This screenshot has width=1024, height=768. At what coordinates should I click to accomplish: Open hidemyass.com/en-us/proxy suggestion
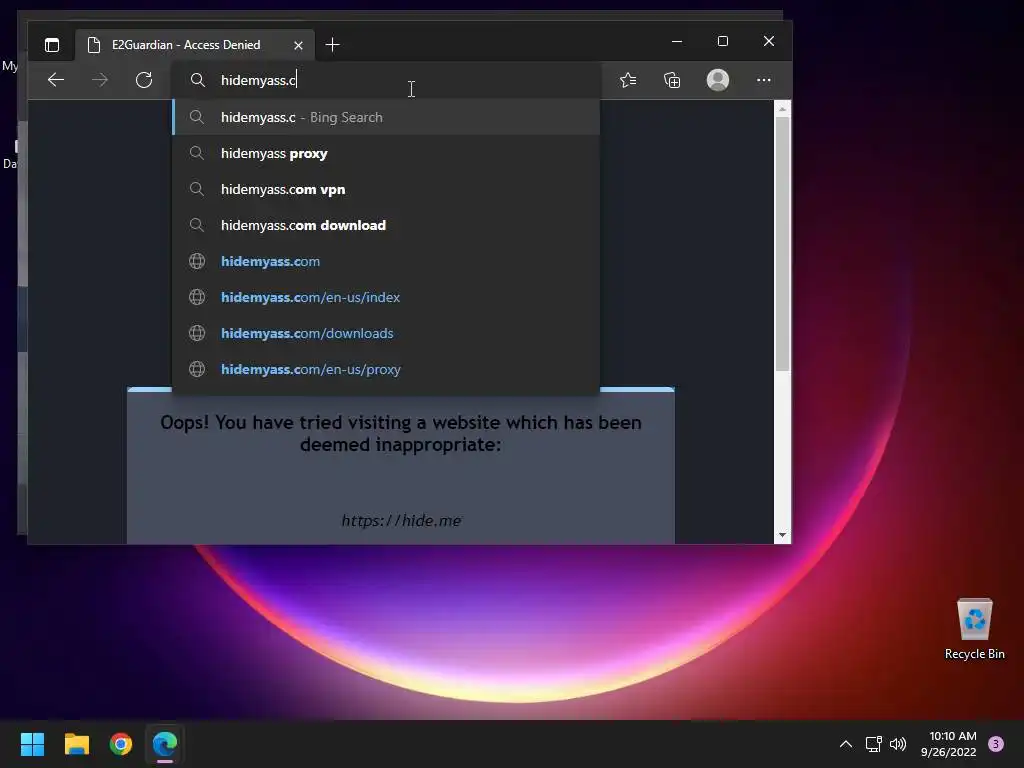point(386,369)
